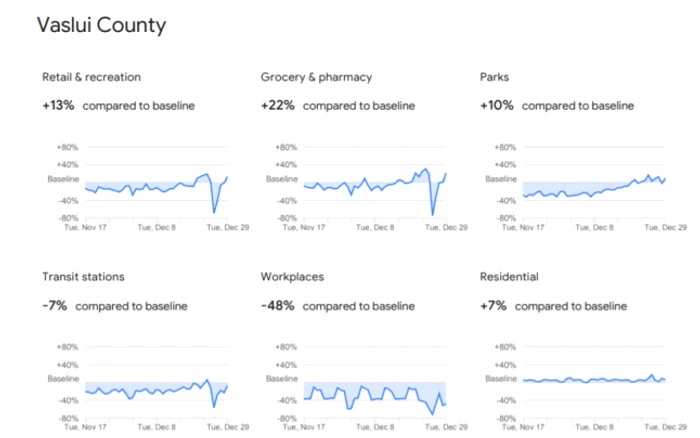Screen dimensions: 700x438
Task: Click 'compared to baseline' beside +7%
Action: tap(571, 306)
